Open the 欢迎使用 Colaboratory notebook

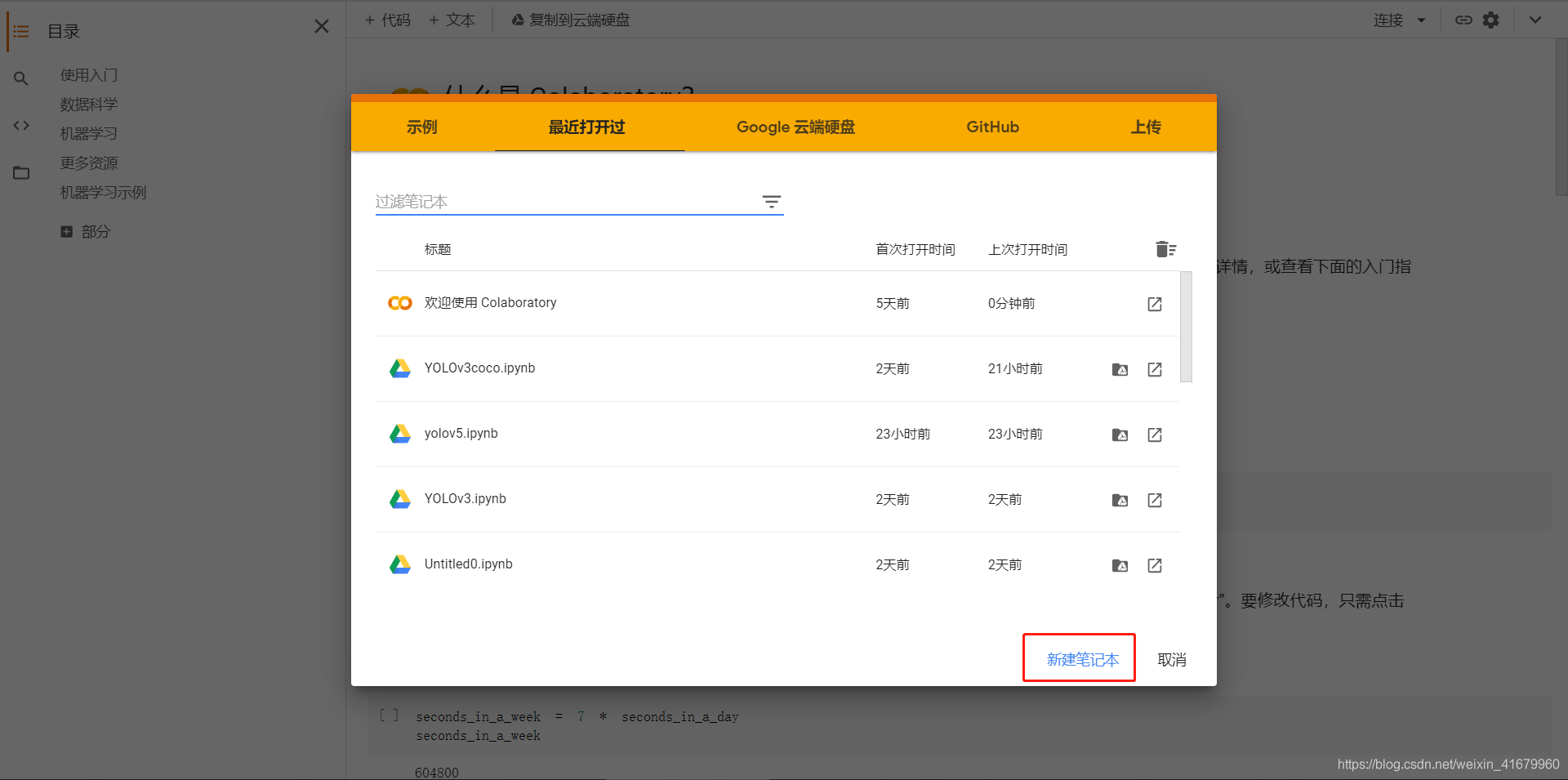pyautogui.click(x=490, y=303)
